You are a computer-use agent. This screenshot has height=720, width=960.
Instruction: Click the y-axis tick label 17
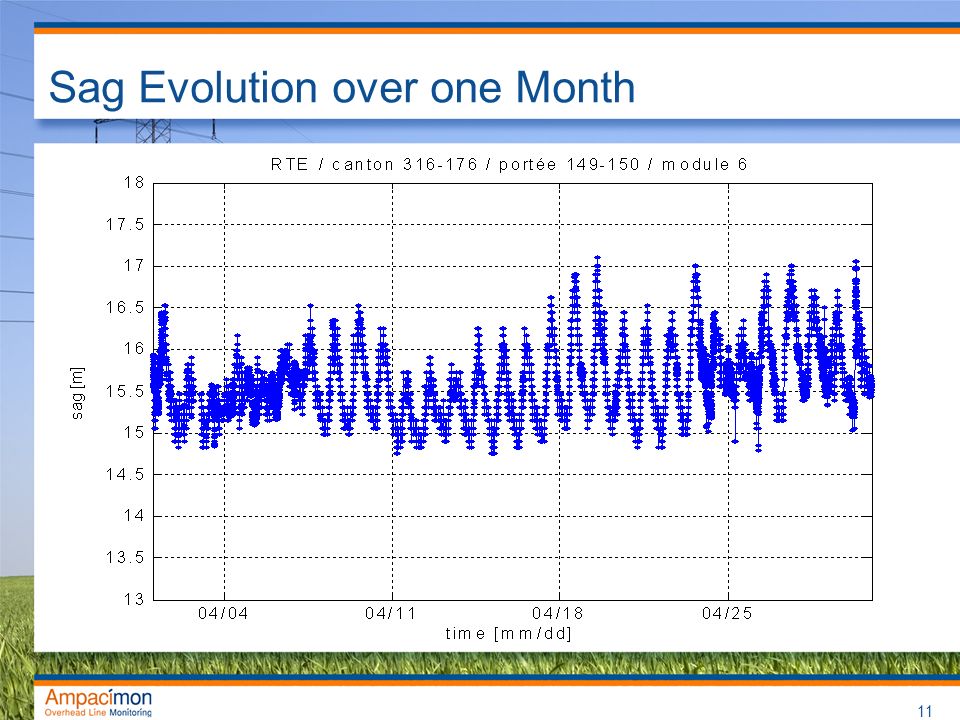(x=134, y=266)
